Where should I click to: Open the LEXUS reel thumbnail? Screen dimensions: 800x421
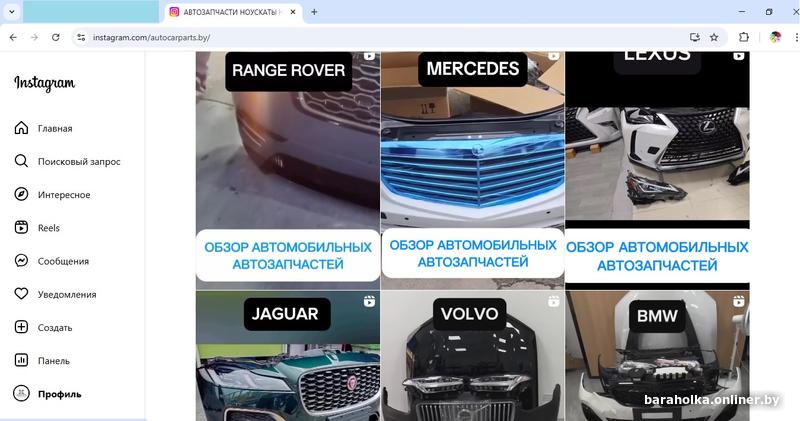tap(657, 170)
